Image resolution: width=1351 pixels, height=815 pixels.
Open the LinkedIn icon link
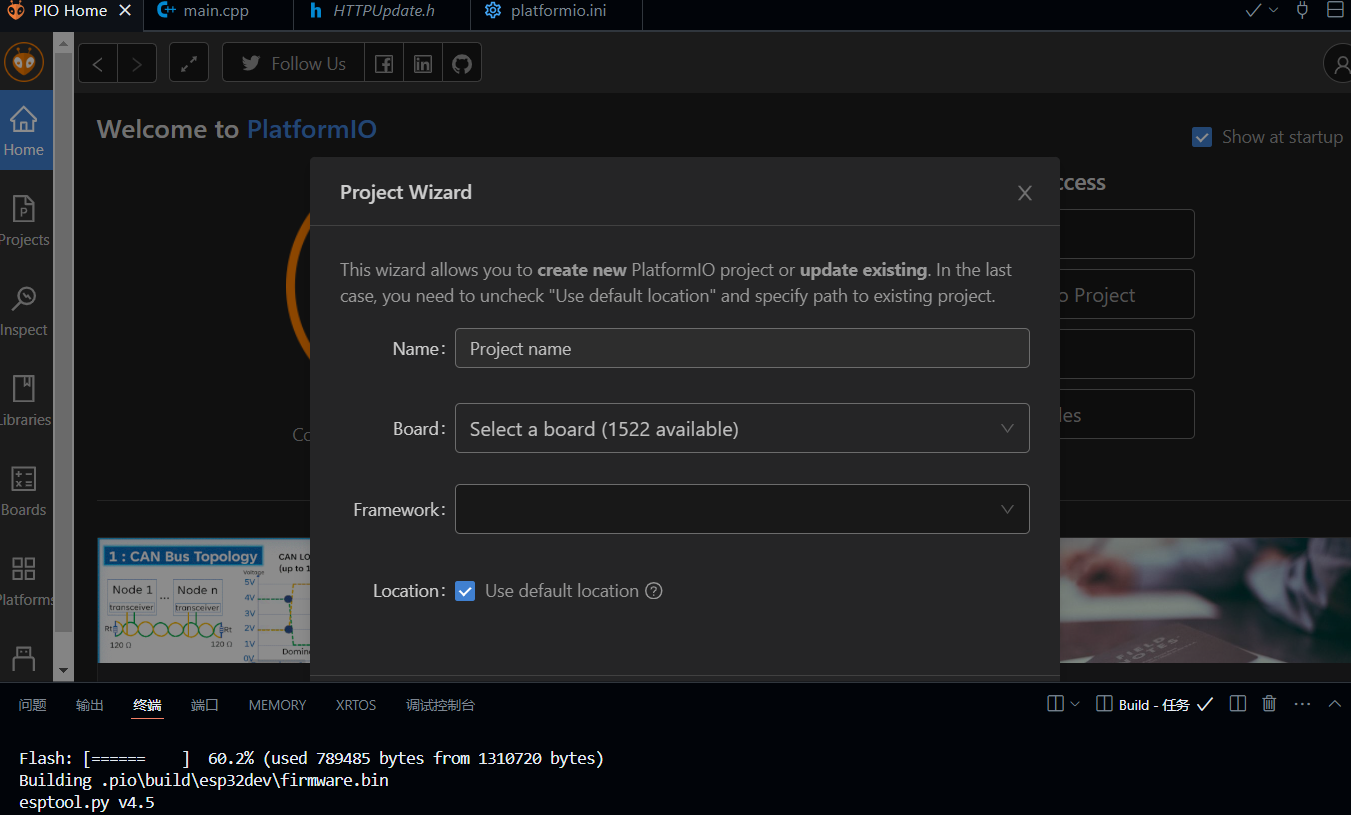(x=423, y=63)
